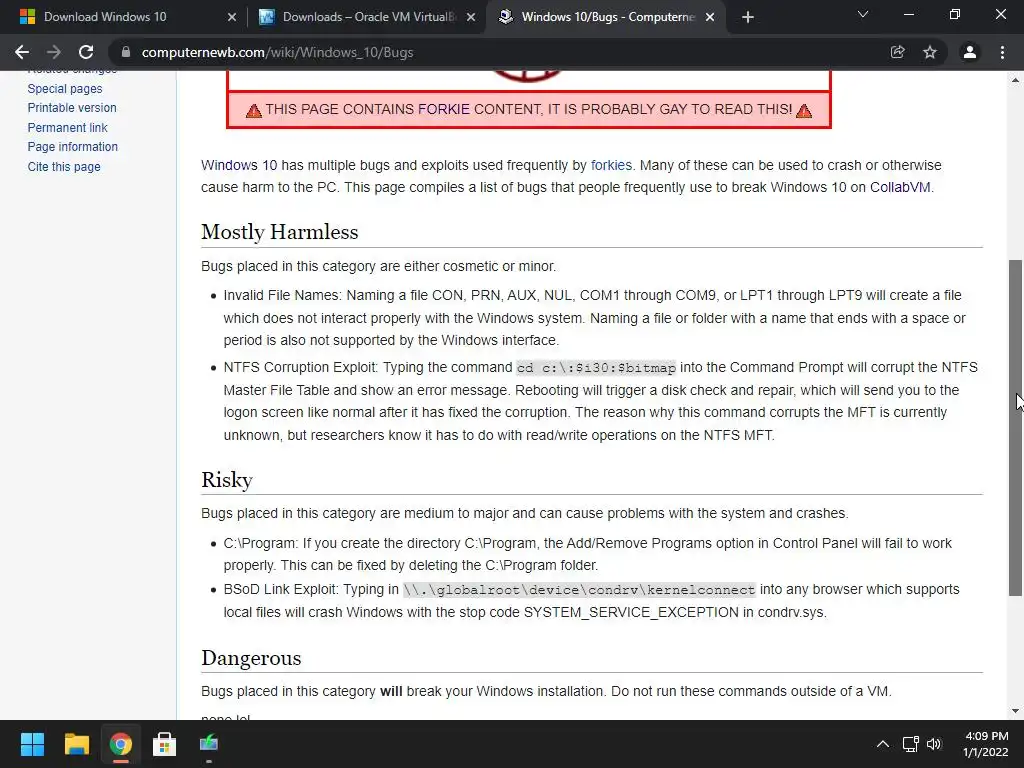Image resolution: width=1024 pixels, height=768 pixels.
Task: Open a new browser tab
Action: (x=748, y=17)
